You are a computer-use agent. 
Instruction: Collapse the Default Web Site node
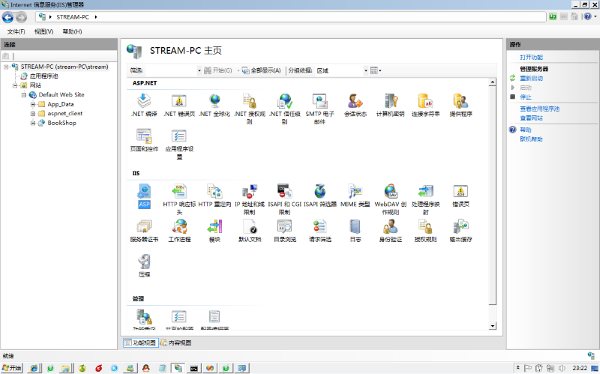click(24, 95)
